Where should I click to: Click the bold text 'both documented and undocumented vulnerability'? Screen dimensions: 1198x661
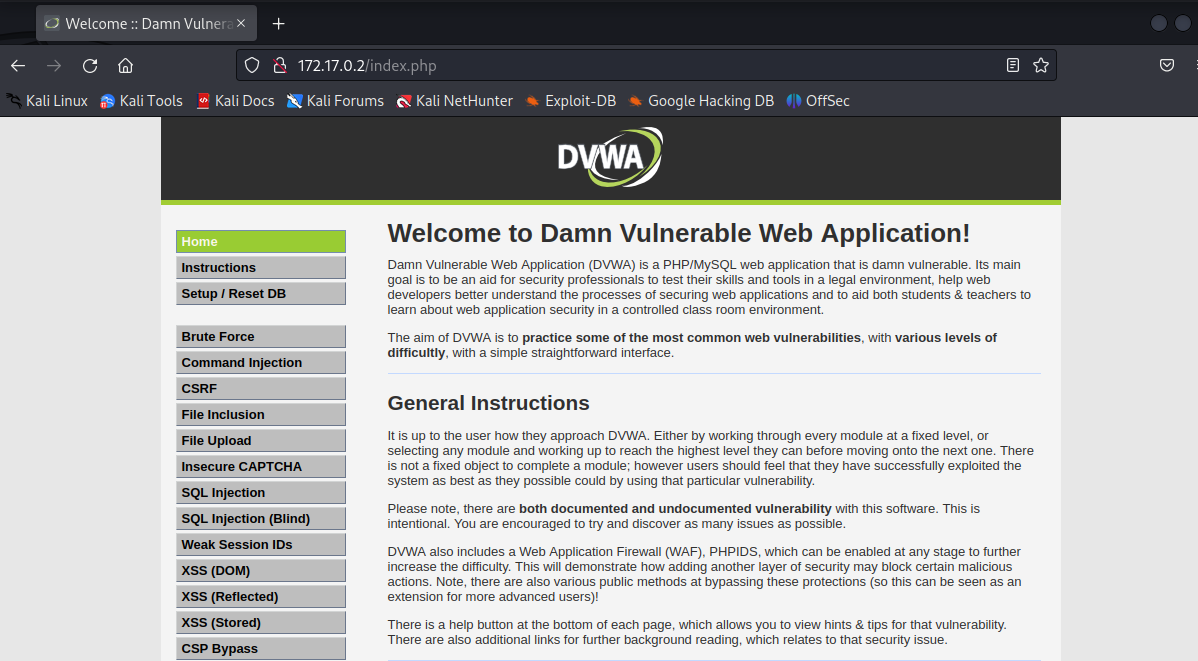point(675,509)
